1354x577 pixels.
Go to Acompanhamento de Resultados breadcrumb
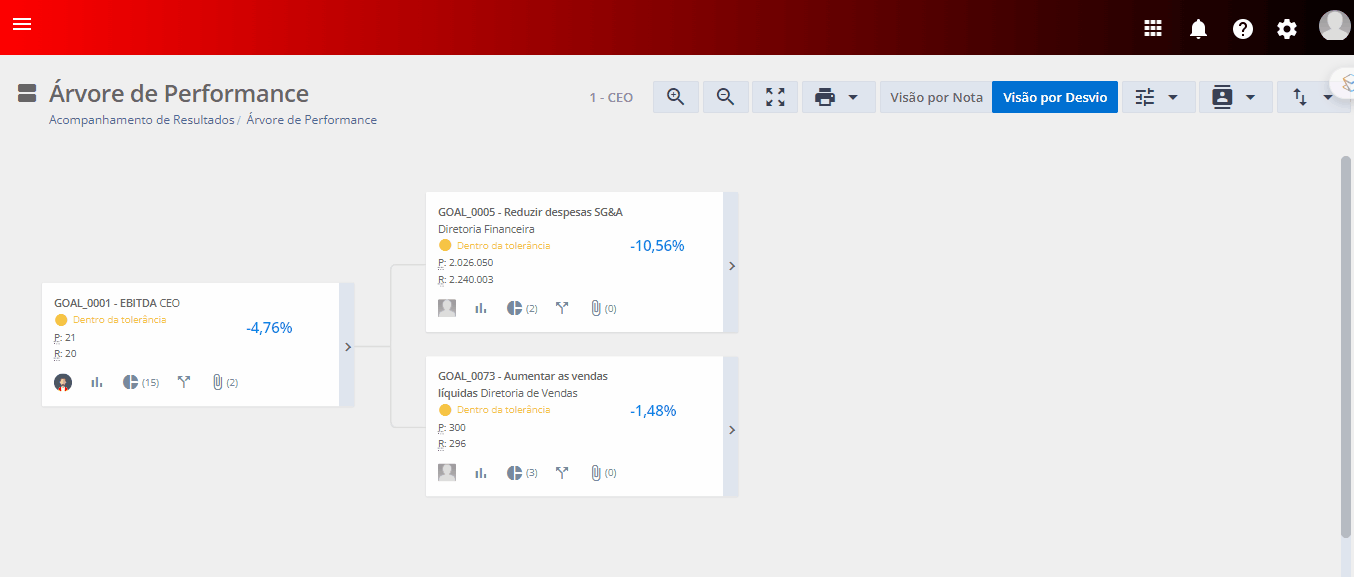pos(141,120)
